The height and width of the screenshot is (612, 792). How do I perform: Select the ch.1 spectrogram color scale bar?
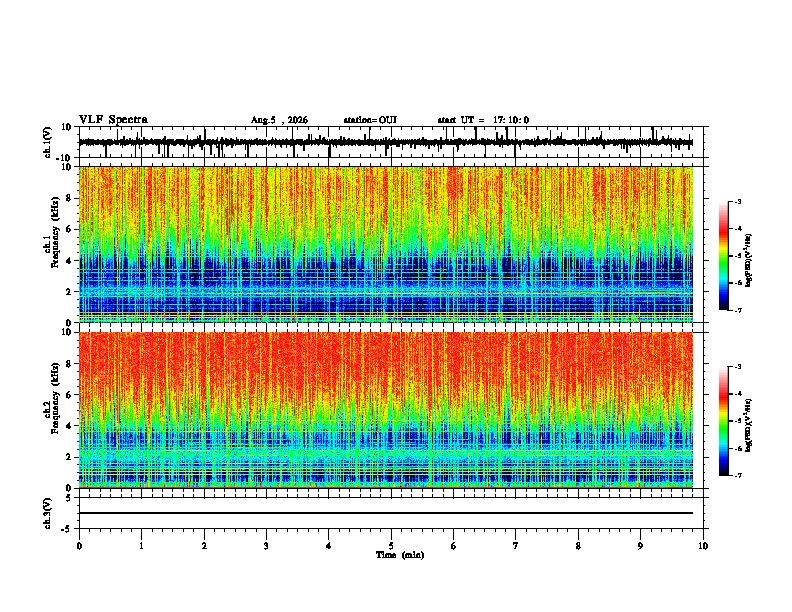pyautogui.click(x=723, y=256)
